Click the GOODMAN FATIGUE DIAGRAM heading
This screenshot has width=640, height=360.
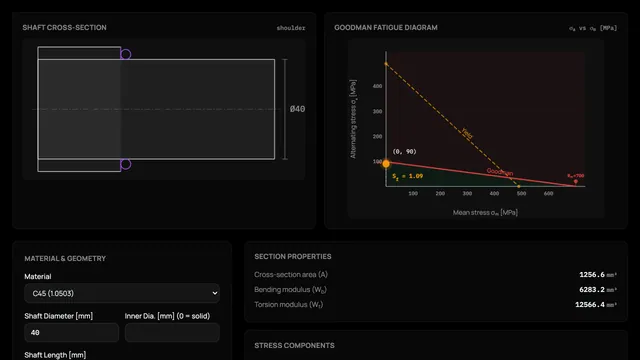pos(386,27)
